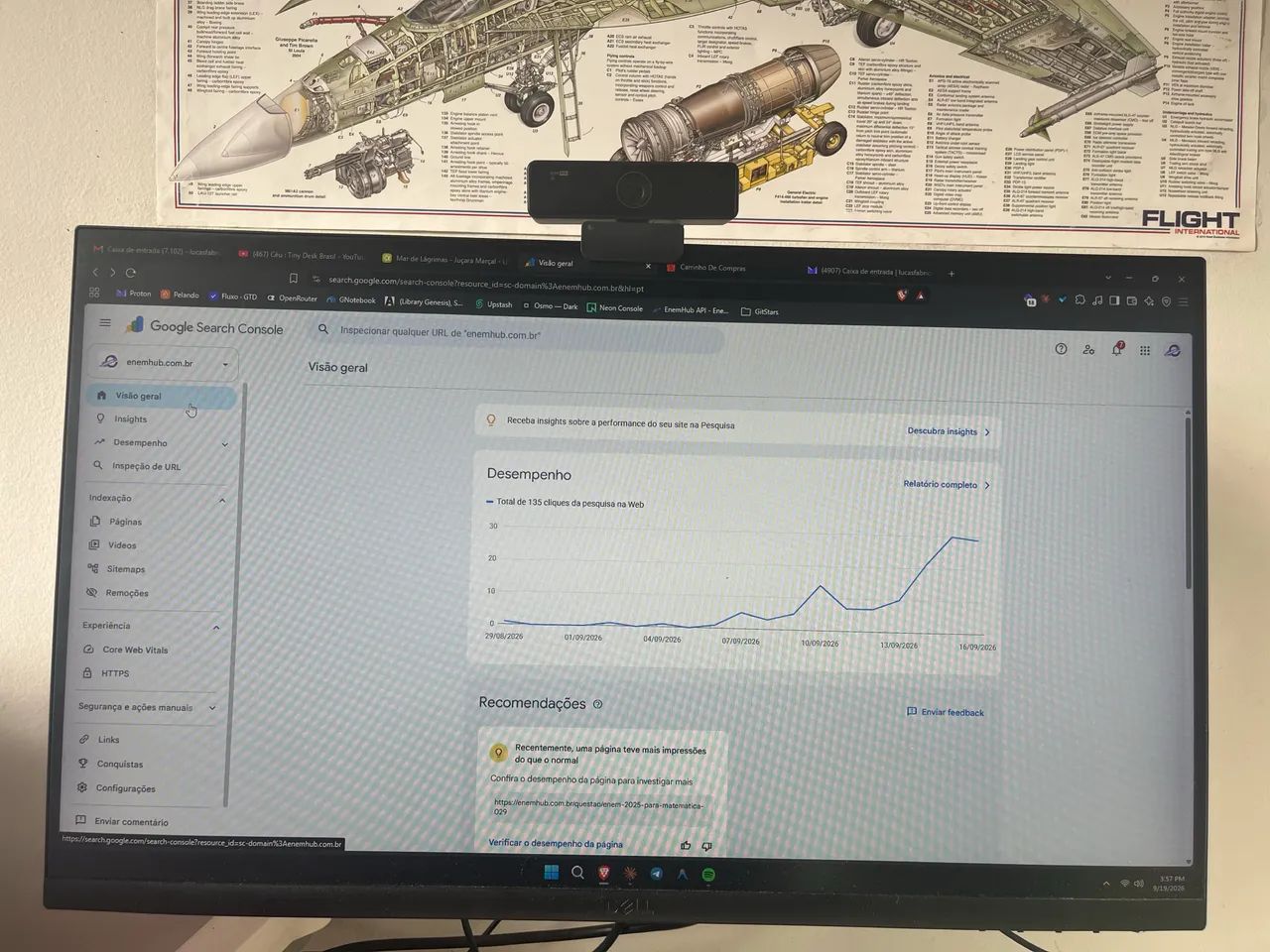
Task: Click the bookmark icon in address bar
Action: [x=293, y=279]
